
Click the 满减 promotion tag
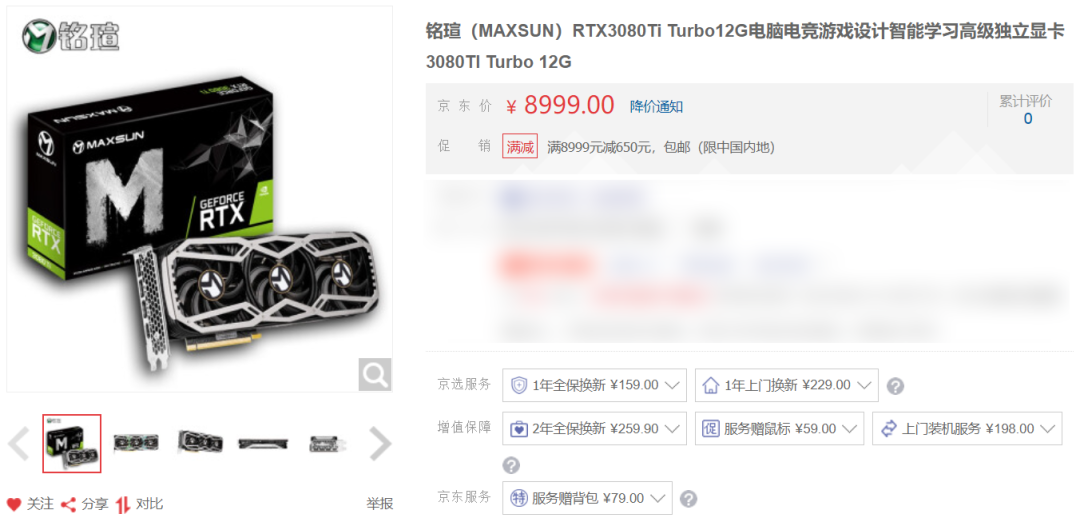(x=520, y=147)
